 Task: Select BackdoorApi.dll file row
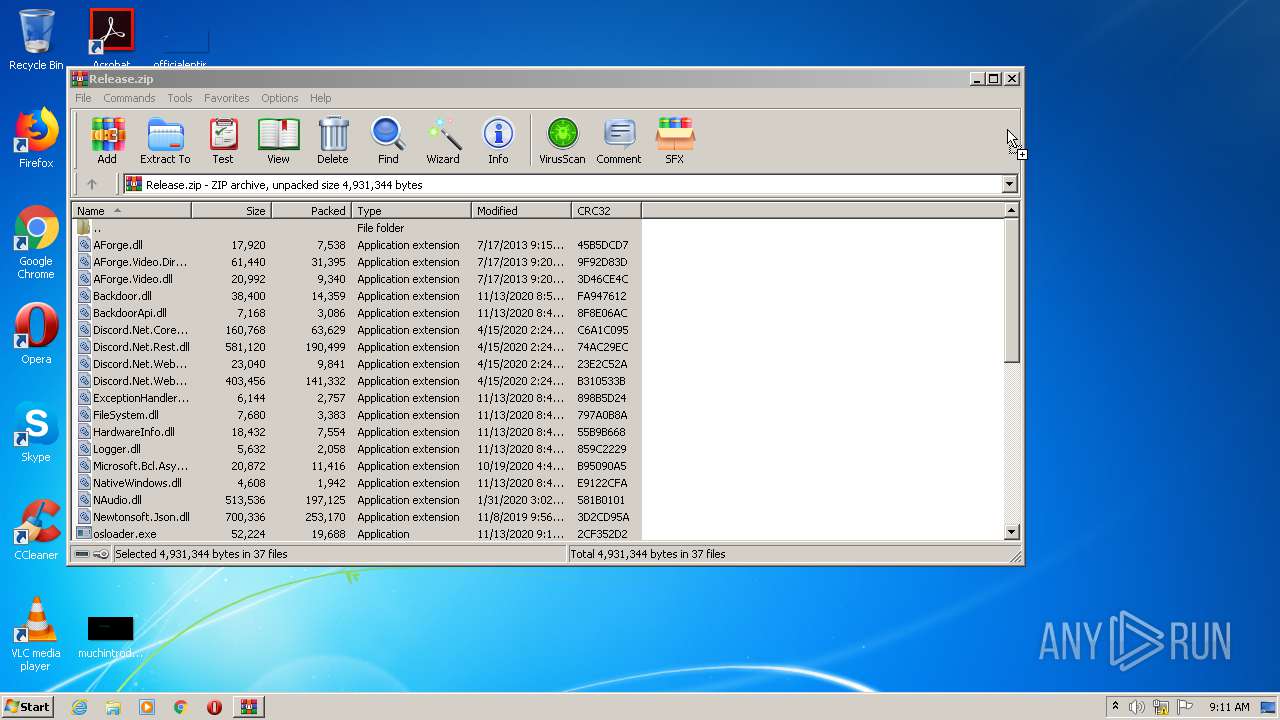tap(356, 313)
